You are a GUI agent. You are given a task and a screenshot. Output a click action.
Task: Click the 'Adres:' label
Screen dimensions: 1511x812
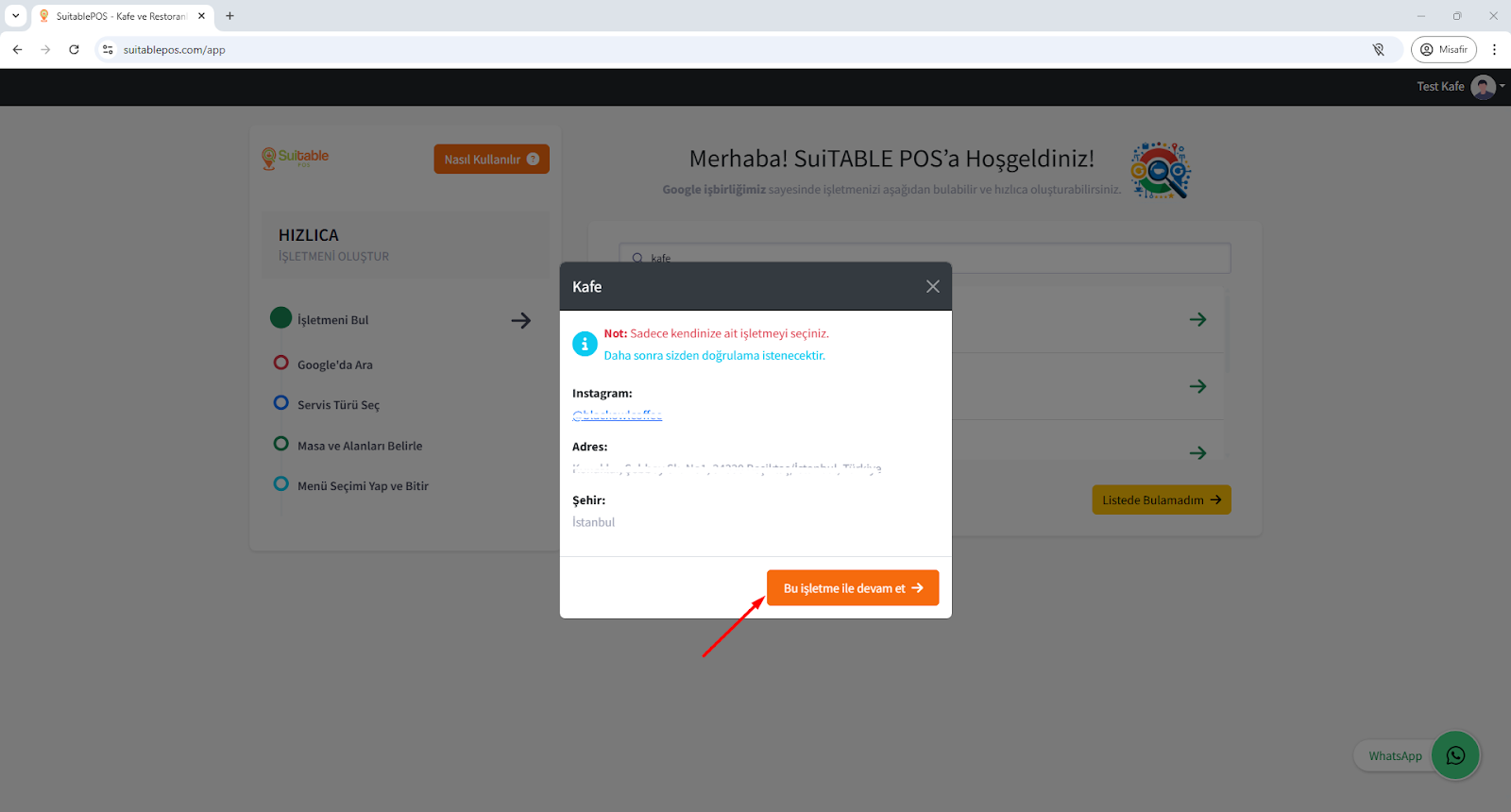[590, 447]
